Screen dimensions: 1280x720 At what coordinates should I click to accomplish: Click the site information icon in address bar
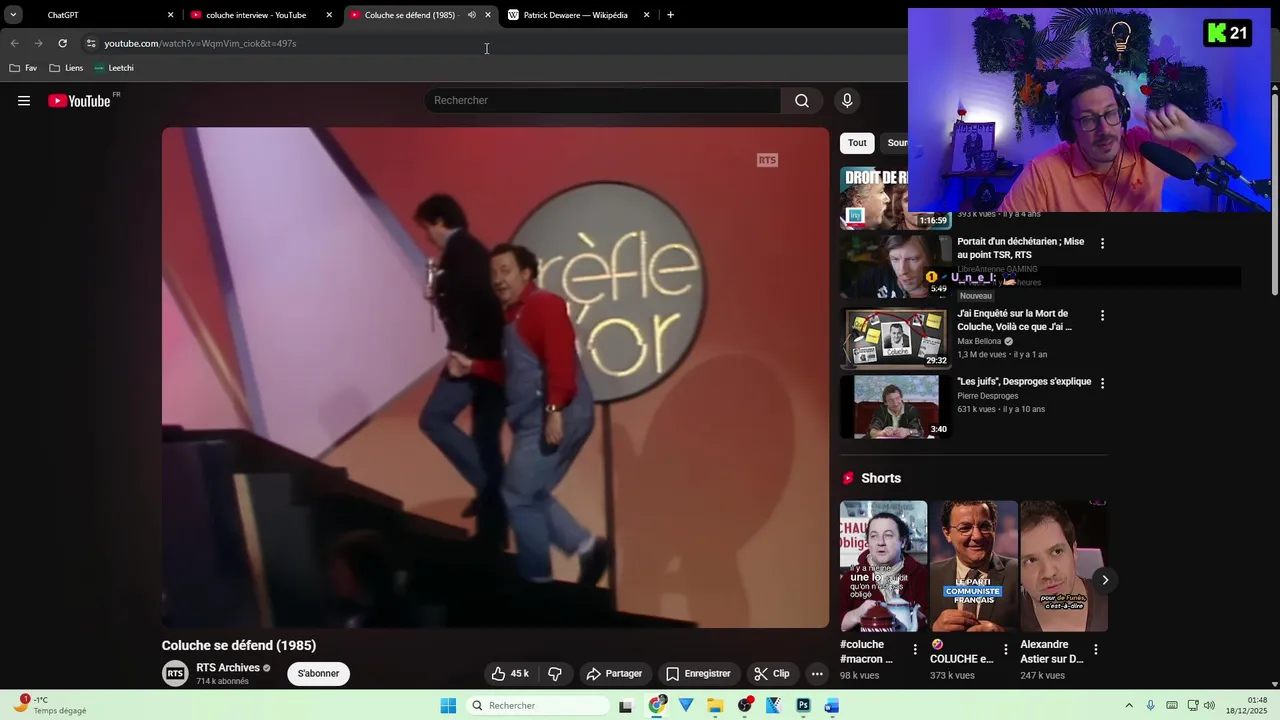[91, 43]
